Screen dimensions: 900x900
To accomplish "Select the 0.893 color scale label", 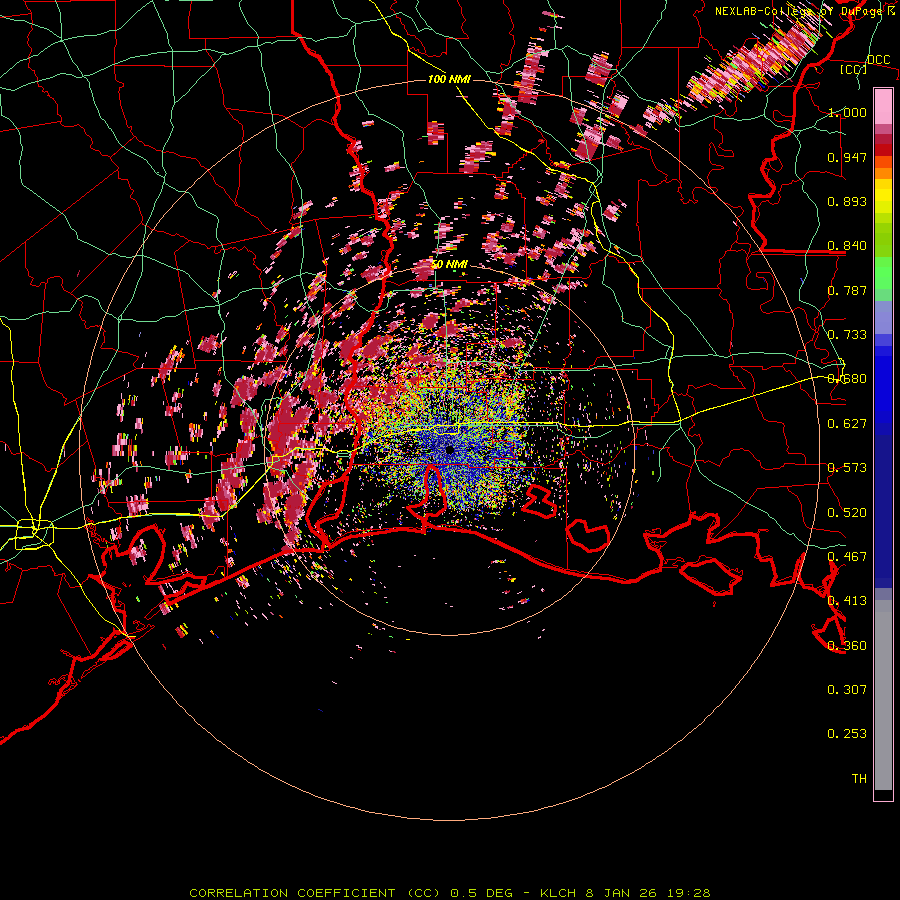I will point(847,201).
